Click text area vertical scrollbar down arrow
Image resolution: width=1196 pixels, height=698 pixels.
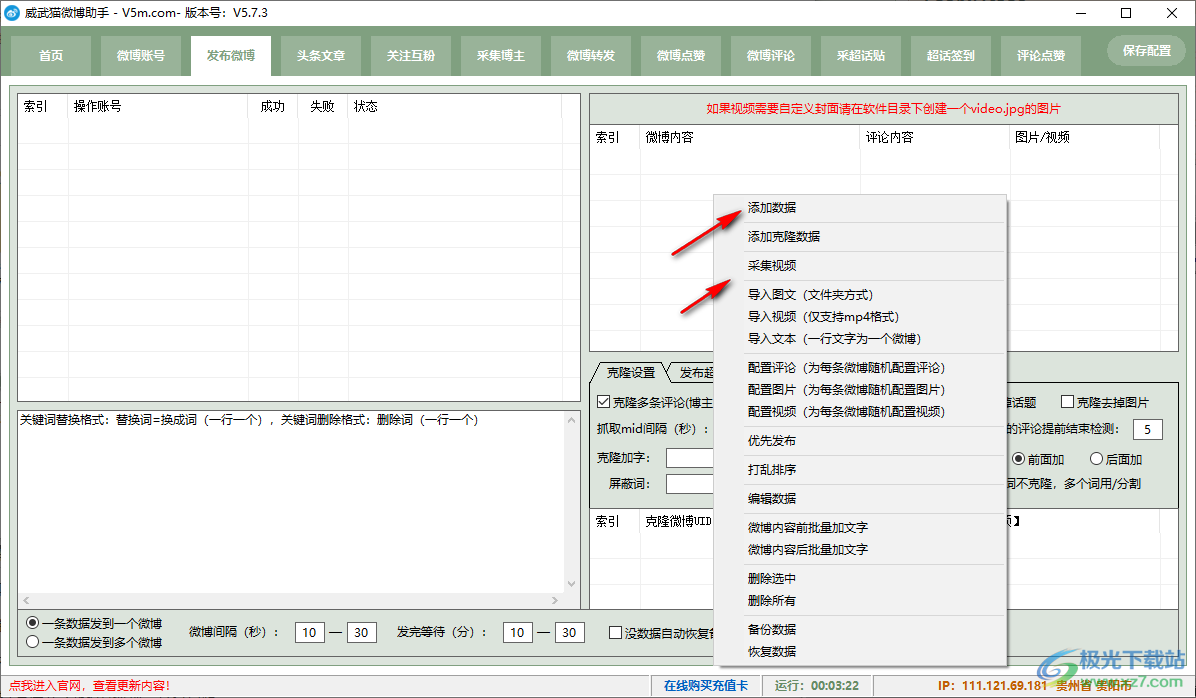tap(571, 584)
